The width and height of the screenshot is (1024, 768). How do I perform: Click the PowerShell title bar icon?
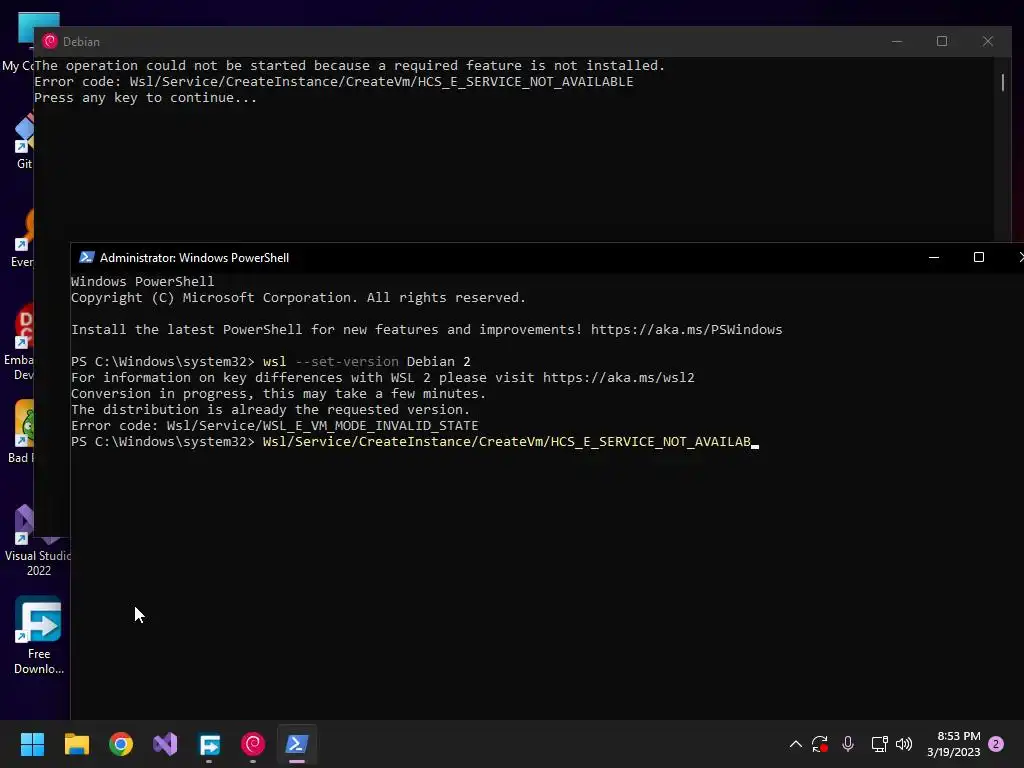pos(86,257)
